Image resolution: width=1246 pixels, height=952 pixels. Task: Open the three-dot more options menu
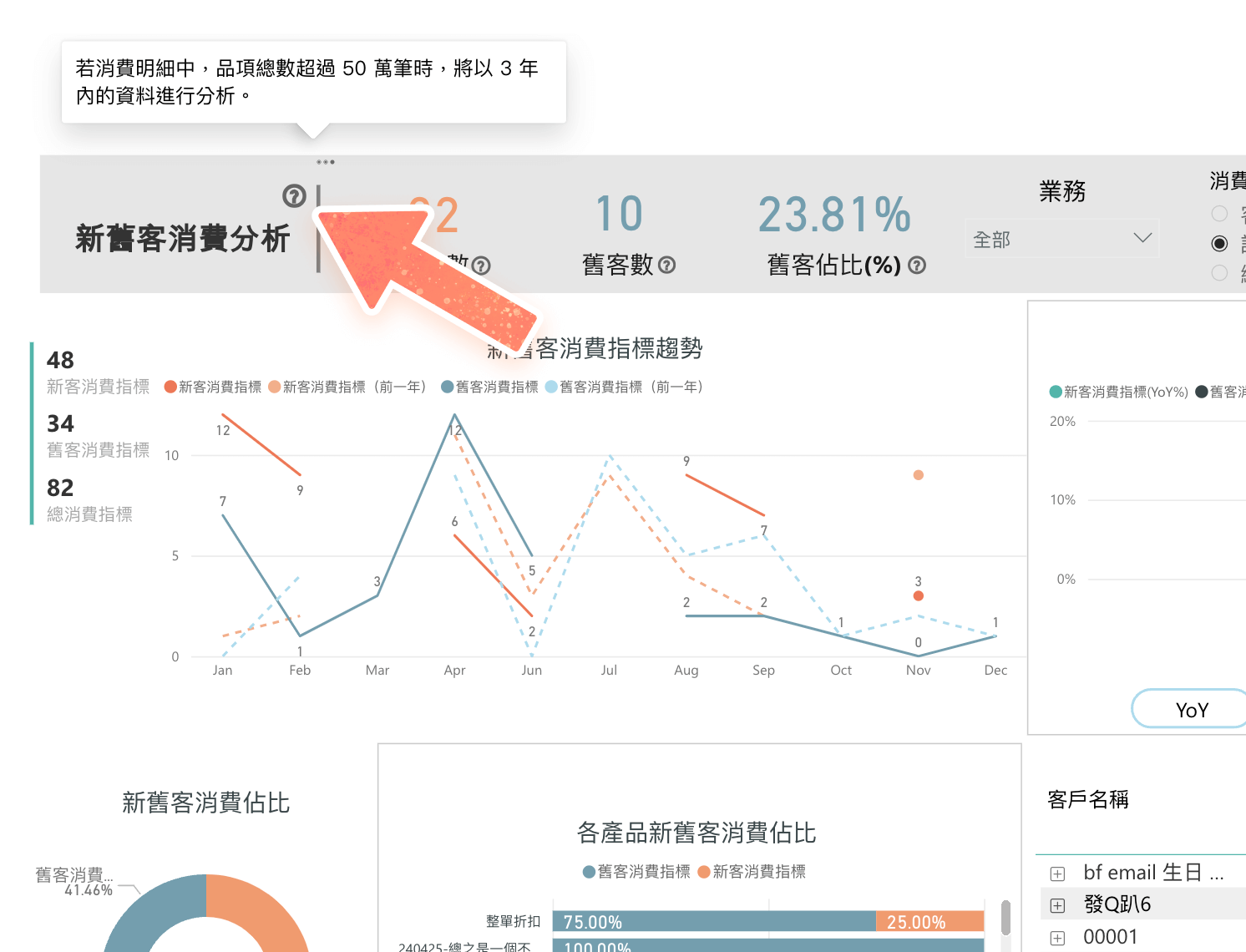coord(326,162)
